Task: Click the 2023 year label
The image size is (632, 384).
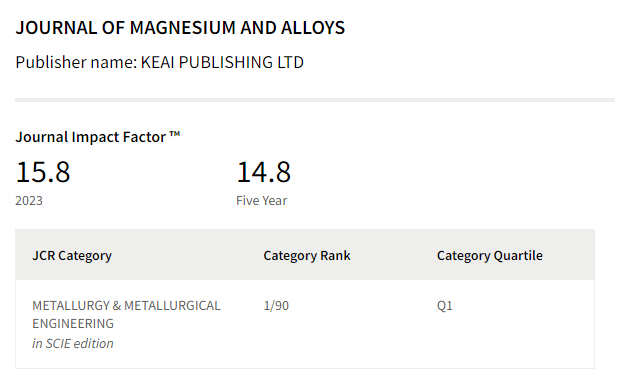Action: pyautogui.click(x=29, y=200)
